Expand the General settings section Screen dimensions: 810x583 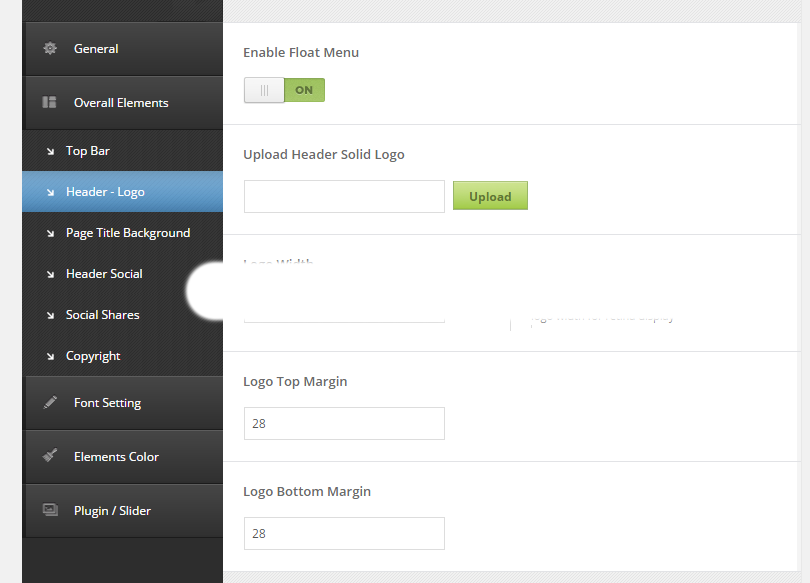(96, 49)
